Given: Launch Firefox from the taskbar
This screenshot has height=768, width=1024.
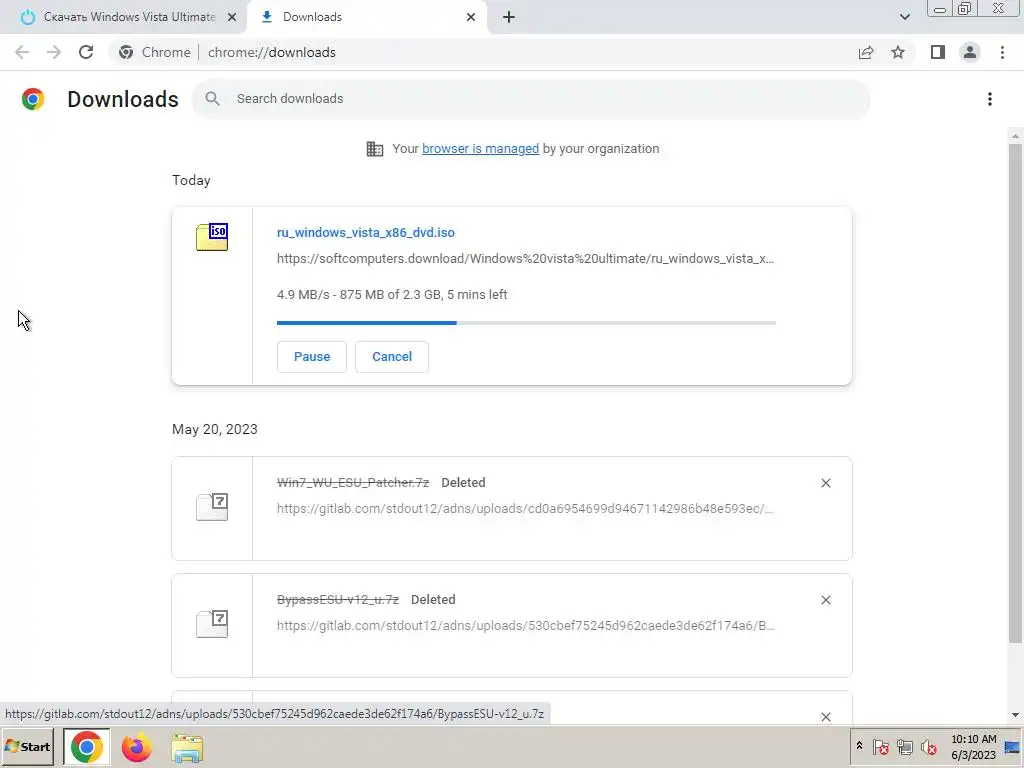Looking at the screenshot, I should [136, 747].
